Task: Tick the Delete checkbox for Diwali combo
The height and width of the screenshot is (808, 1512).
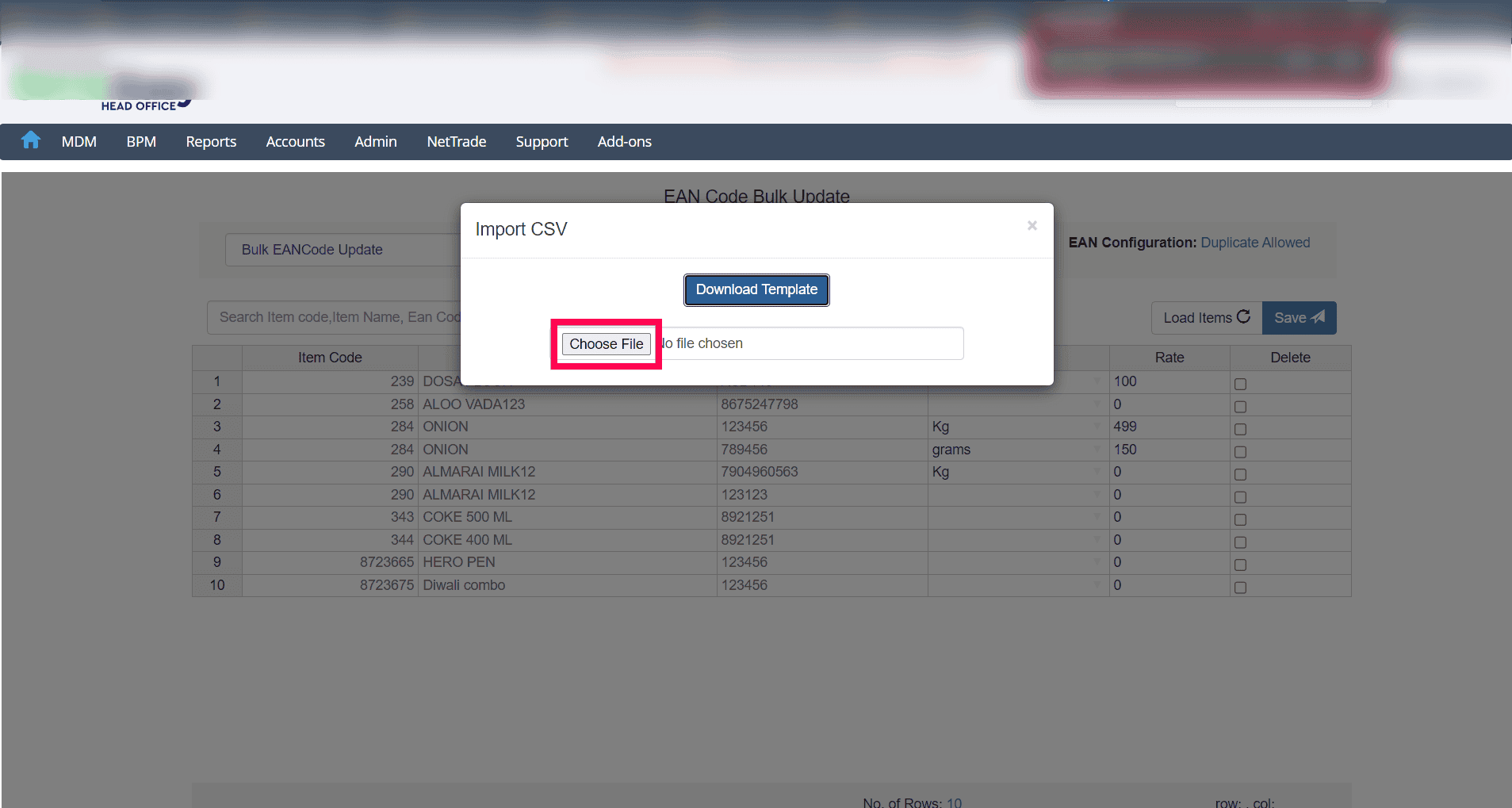Action: [1240, 588]
